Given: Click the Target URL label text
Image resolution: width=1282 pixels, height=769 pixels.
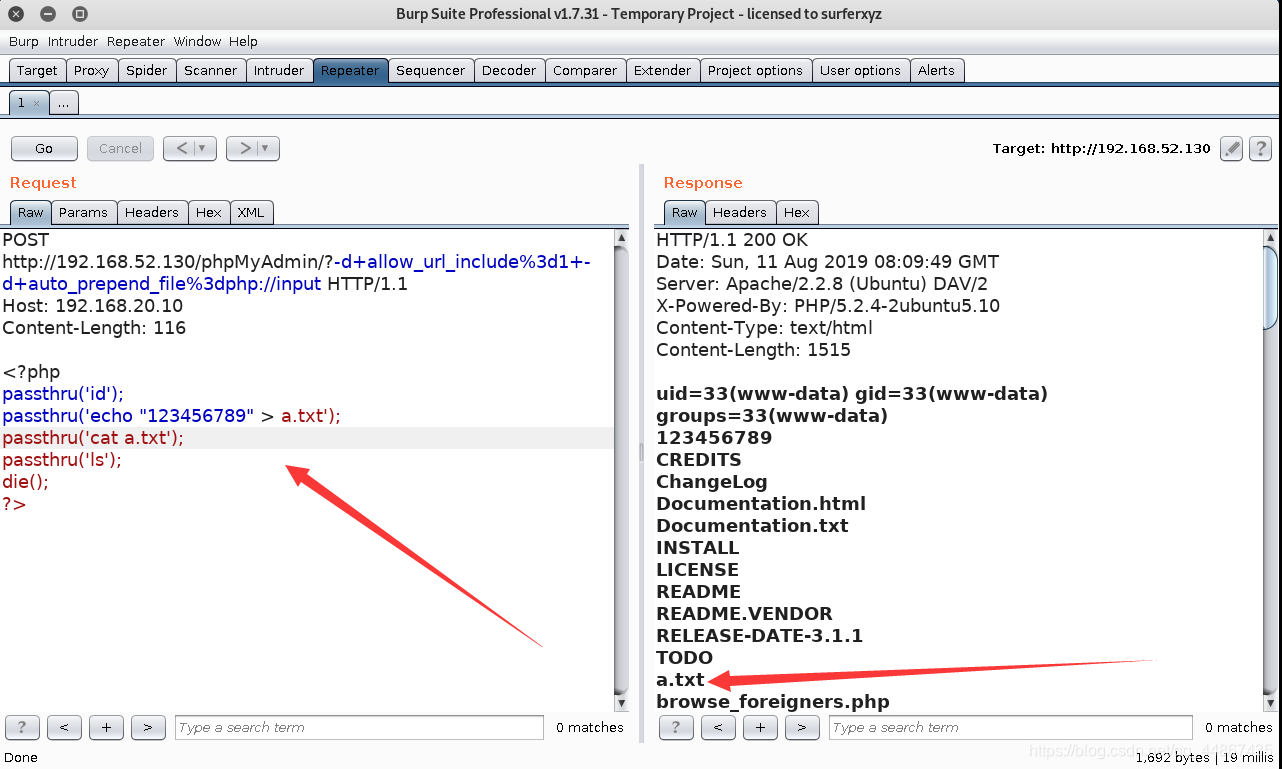Looking at the screenshot, I should 1101,148.
